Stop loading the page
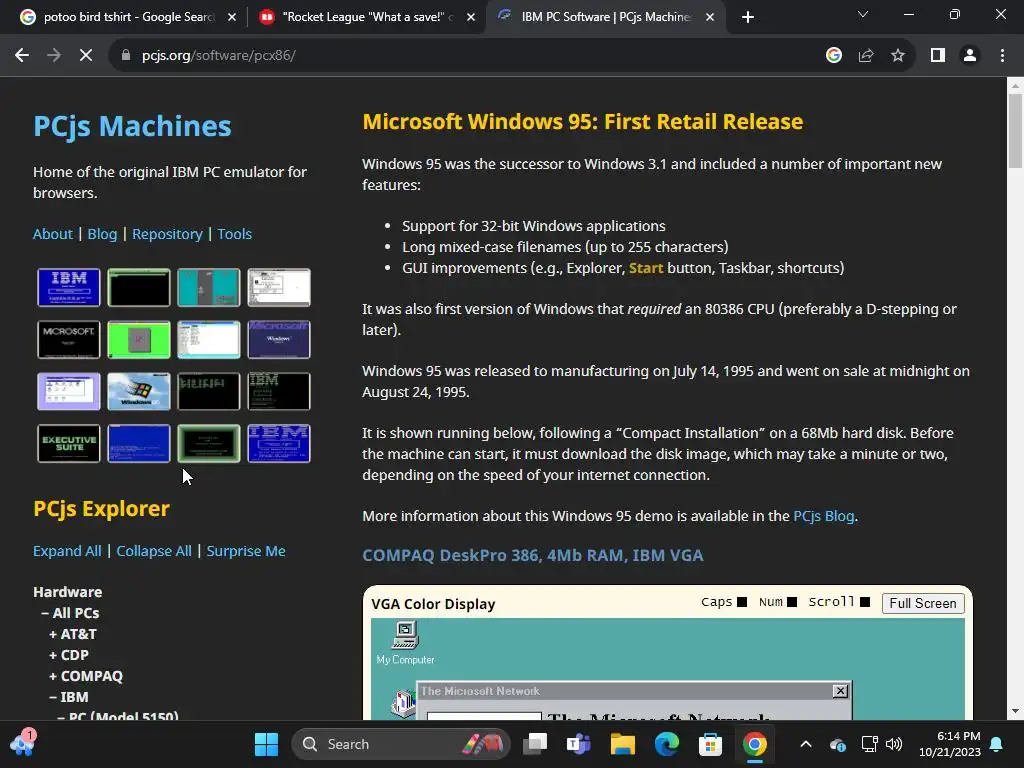 tap(86, 56)
